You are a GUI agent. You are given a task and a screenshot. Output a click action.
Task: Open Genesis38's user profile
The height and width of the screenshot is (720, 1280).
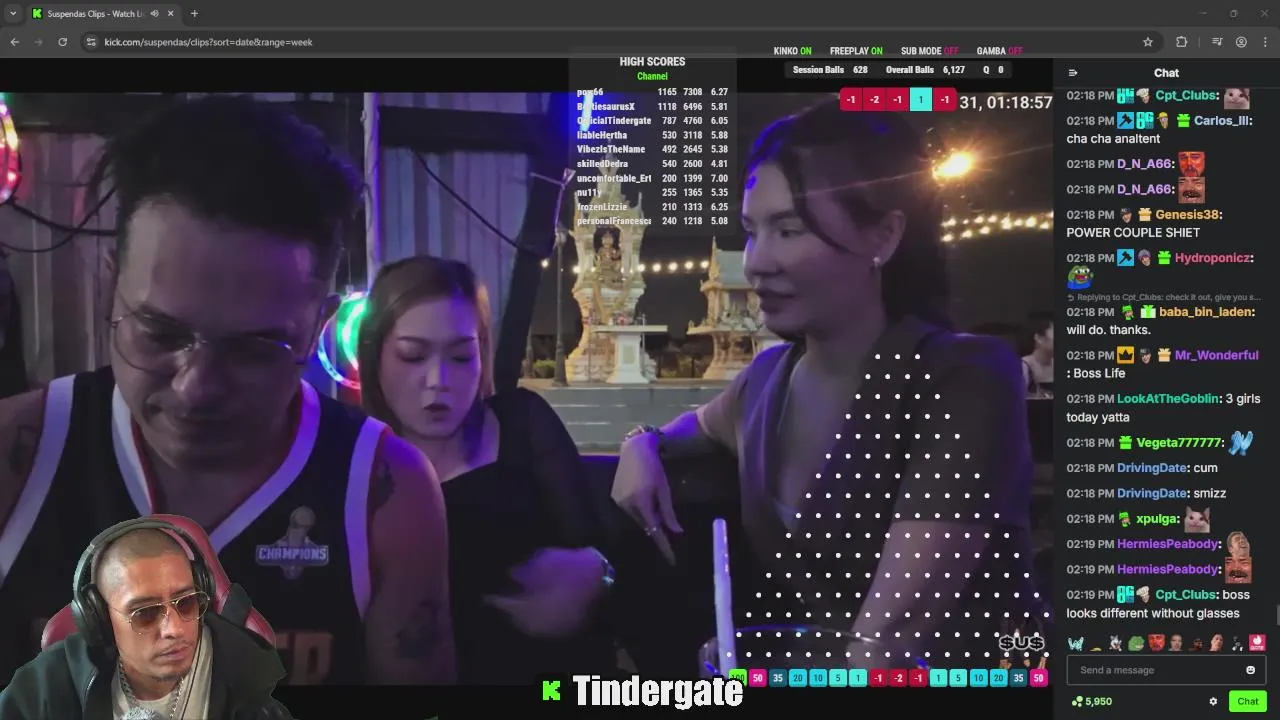click(1188, 215)
